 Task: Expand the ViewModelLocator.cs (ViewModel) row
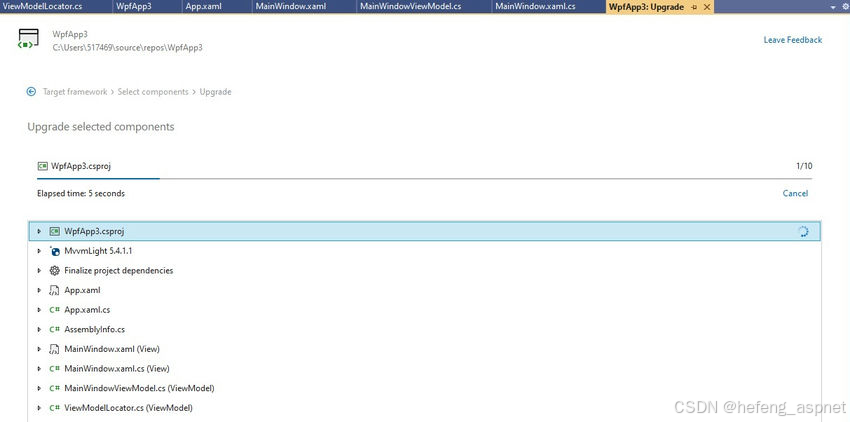39,408
